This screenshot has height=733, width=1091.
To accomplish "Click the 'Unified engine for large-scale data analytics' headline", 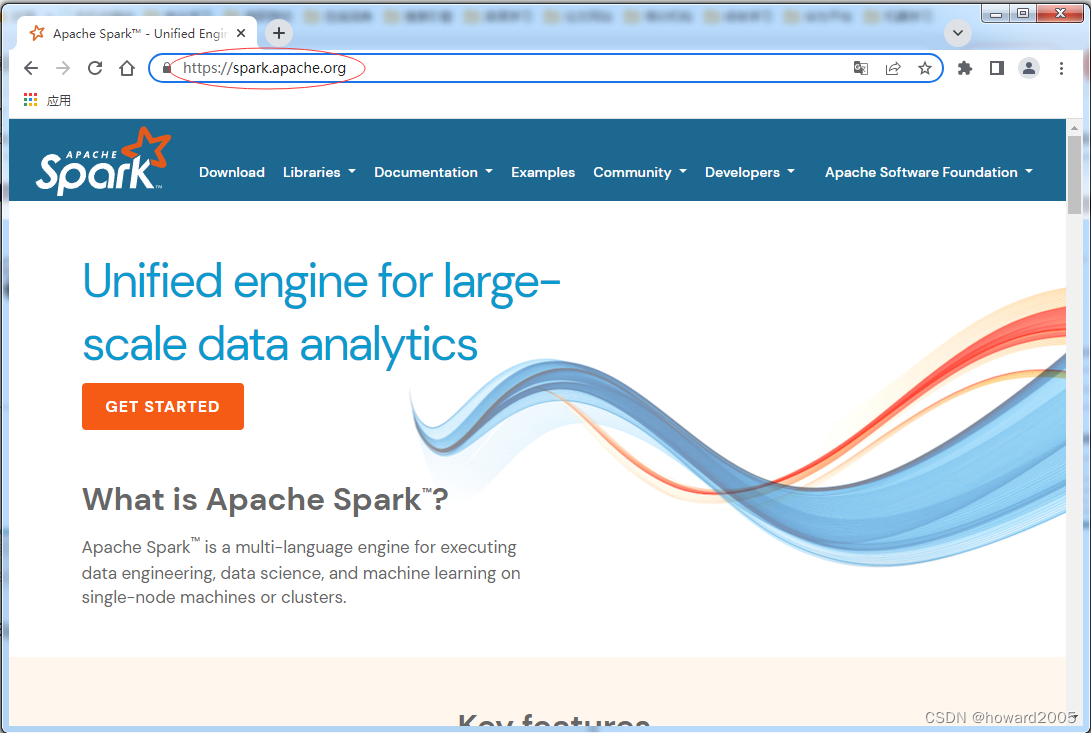I will [x=321, y=313].
